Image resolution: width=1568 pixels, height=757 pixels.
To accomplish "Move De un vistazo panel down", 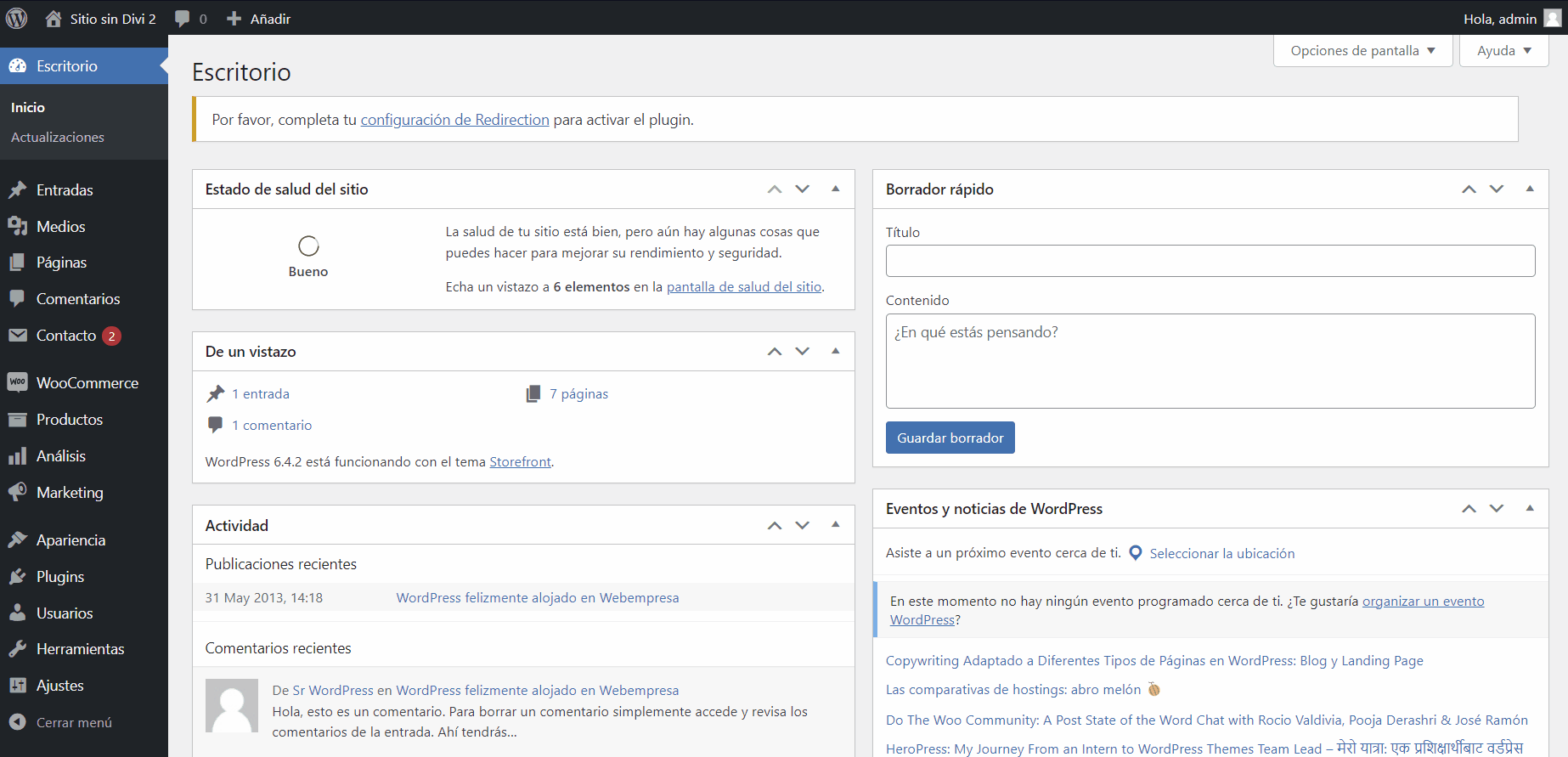I will point(803,352).
